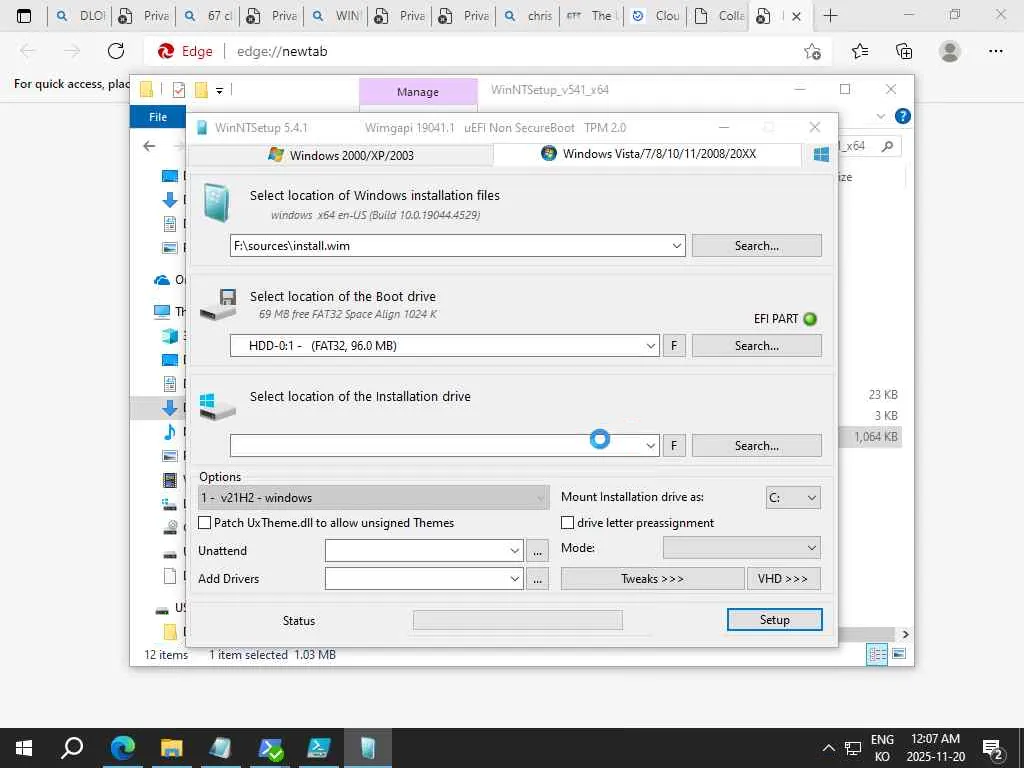Click Search for the Boot drive
The image size is (1024, 768).
coord(757,345)
